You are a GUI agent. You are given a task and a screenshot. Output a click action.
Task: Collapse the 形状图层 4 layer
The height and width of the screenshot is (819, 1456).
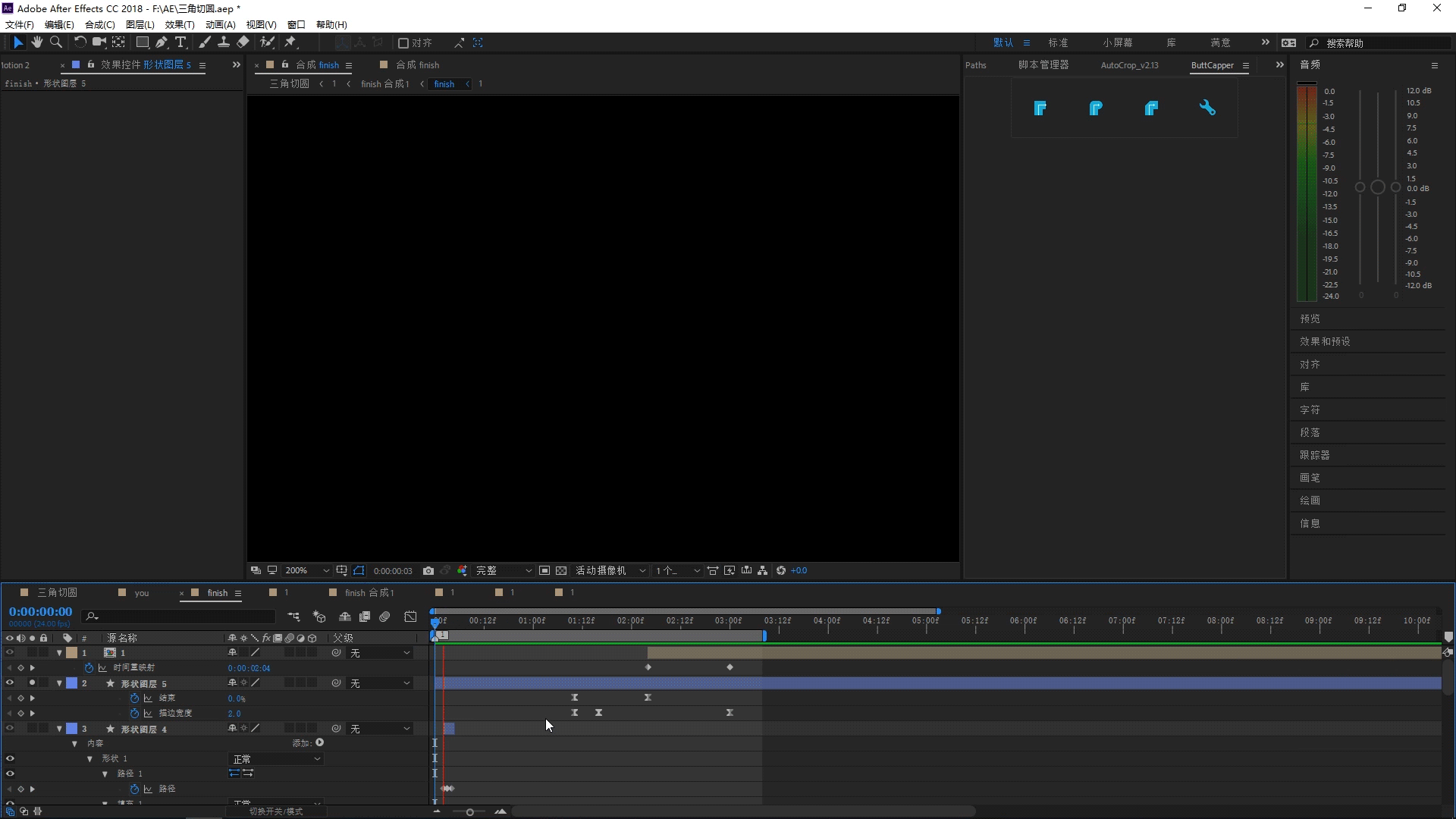[59, 729]
